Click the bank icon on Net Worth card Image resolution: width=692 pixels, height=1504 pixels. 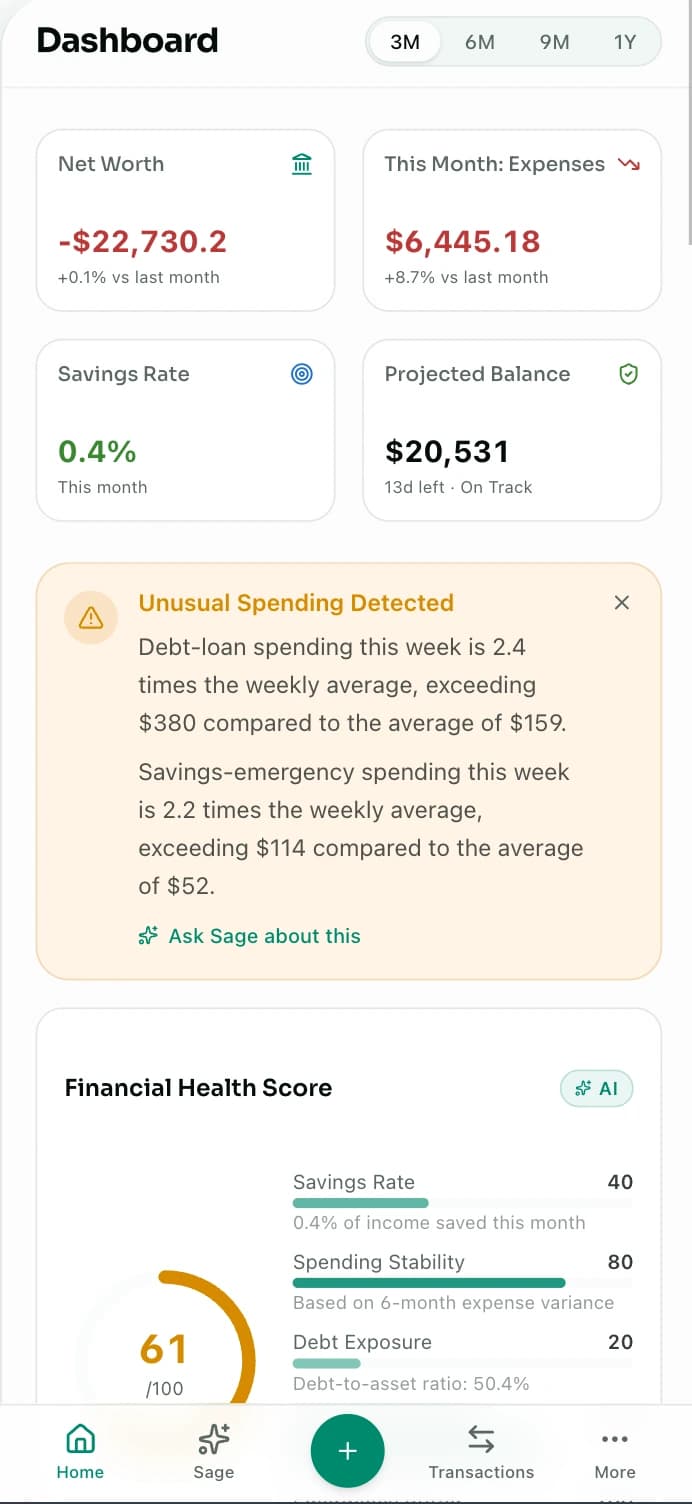click(302, 164)
